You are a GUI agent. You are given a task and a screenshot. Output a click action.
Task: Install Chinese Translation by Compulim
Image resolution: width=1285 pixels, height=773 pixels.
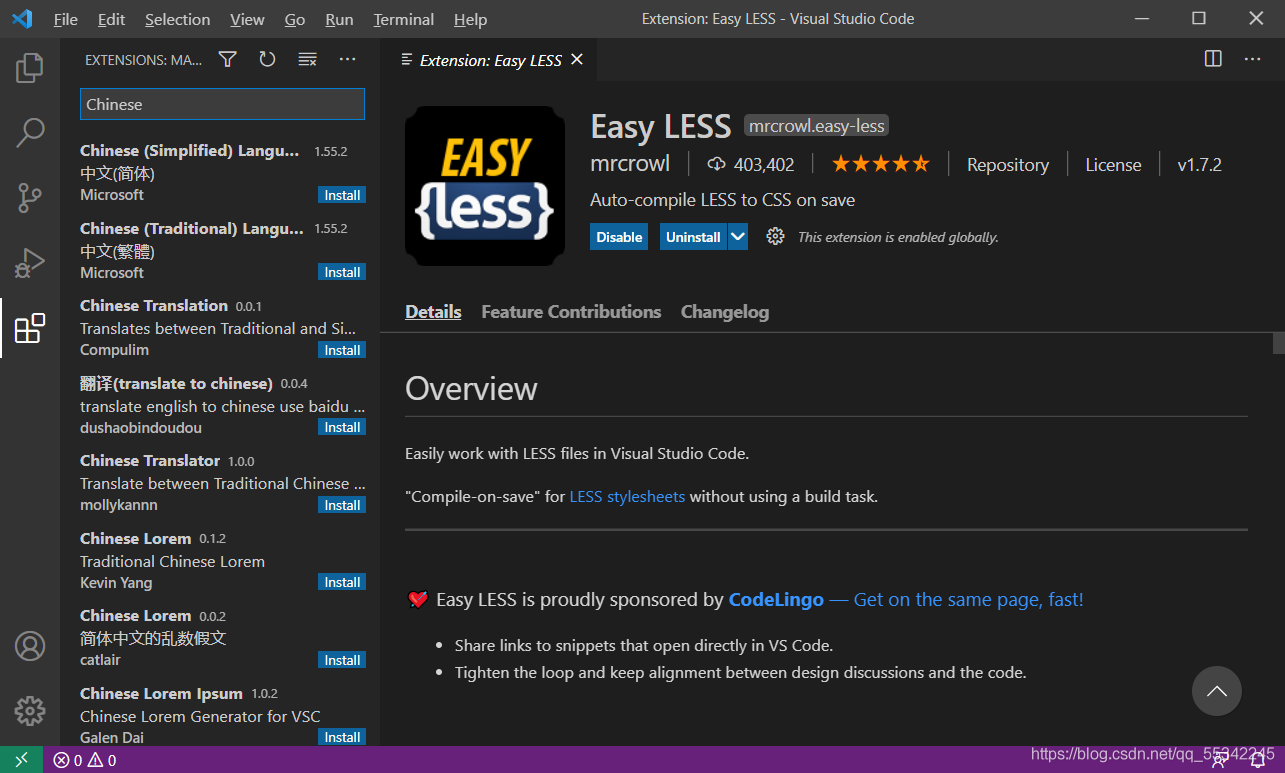(x=342, y=350)
